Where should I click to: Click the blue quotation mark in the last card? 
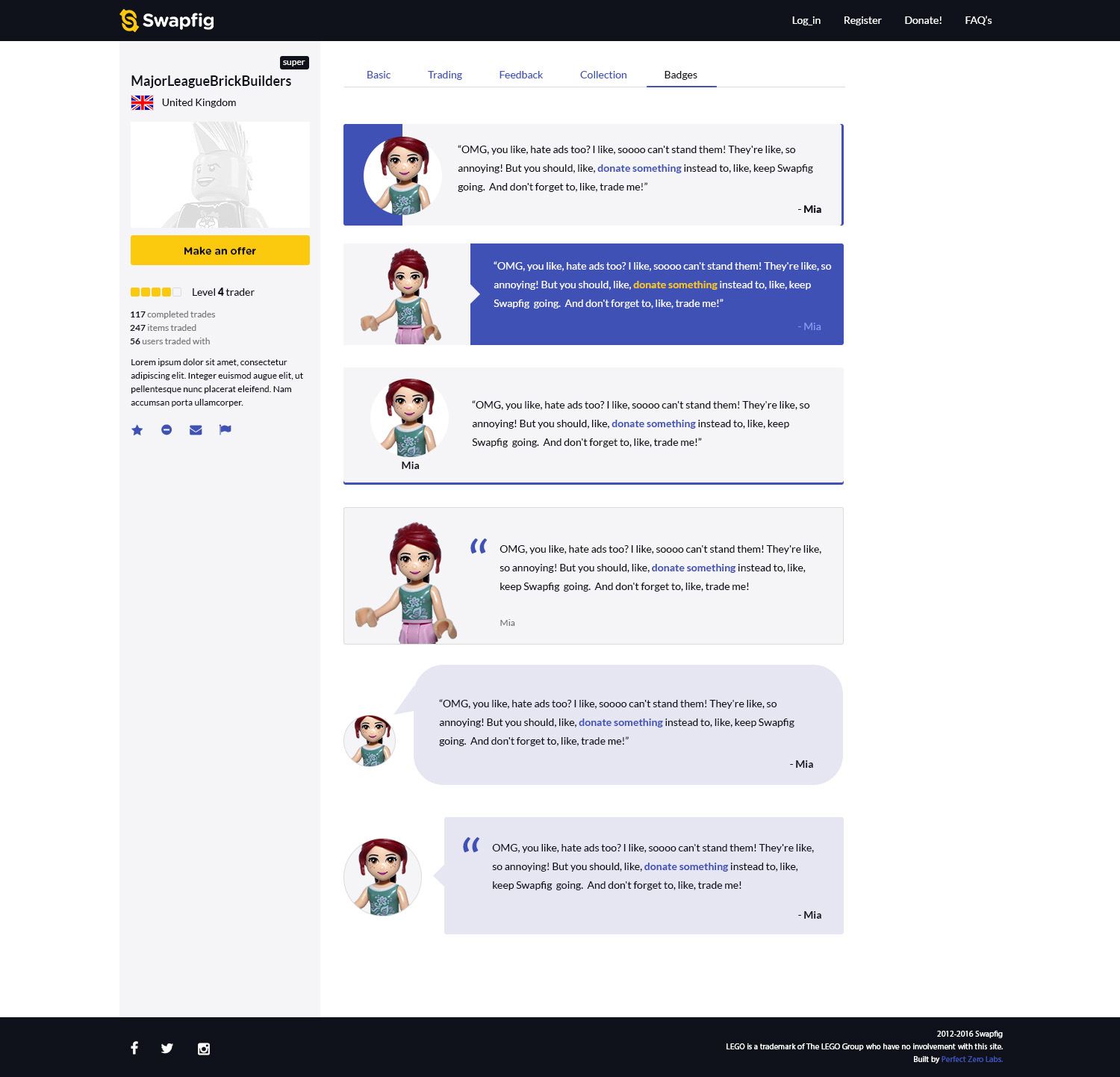tap(471, 845)
